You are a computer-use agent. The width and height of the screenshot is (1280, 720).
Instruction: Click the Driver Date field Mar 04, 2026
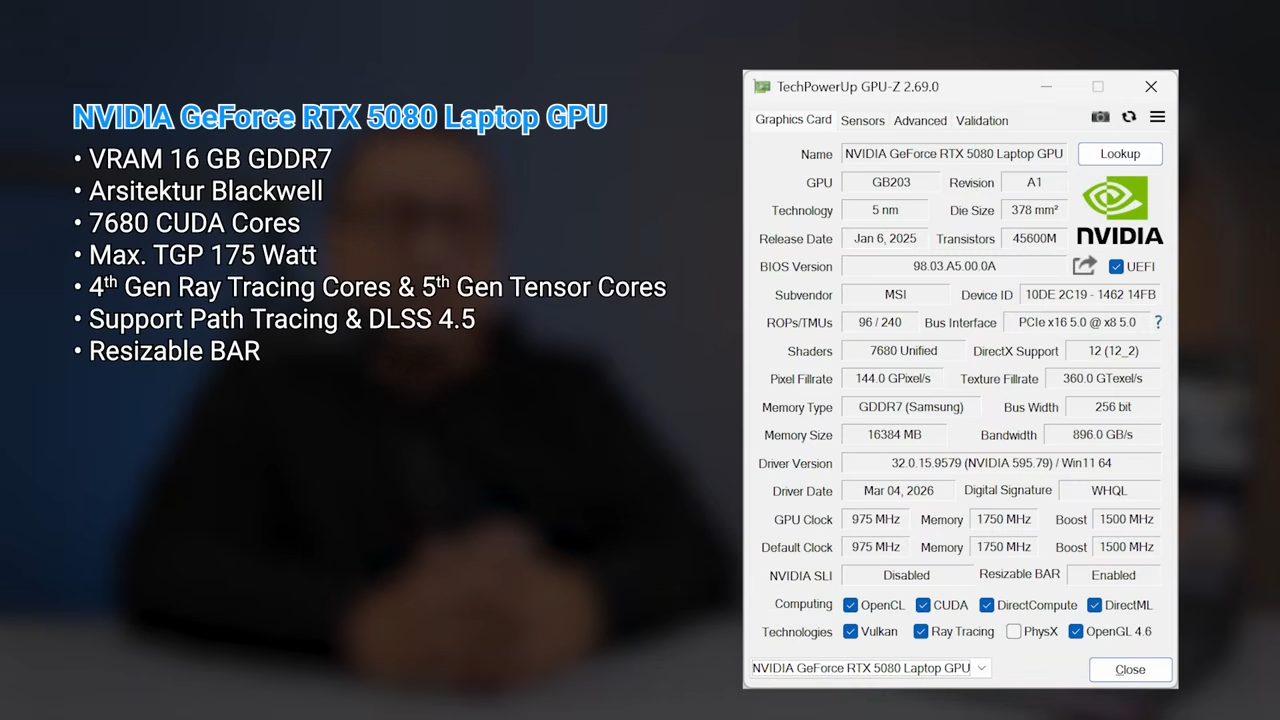(898, 491)
